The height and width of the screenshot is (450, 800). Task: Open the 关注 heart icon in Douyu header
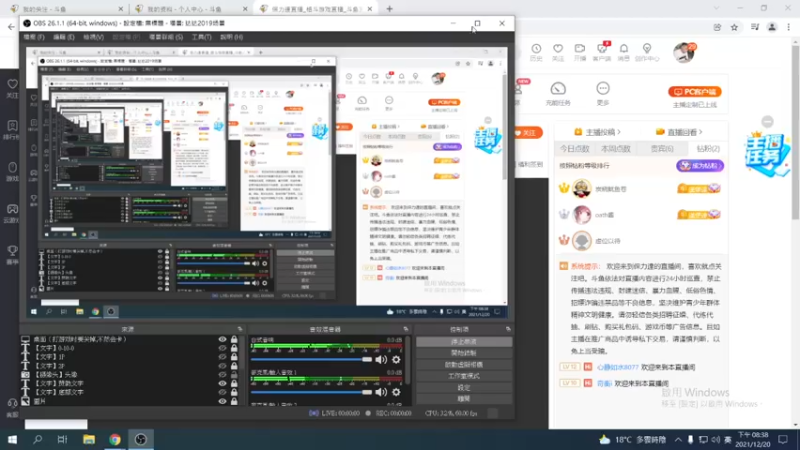(x=558, y=52)
